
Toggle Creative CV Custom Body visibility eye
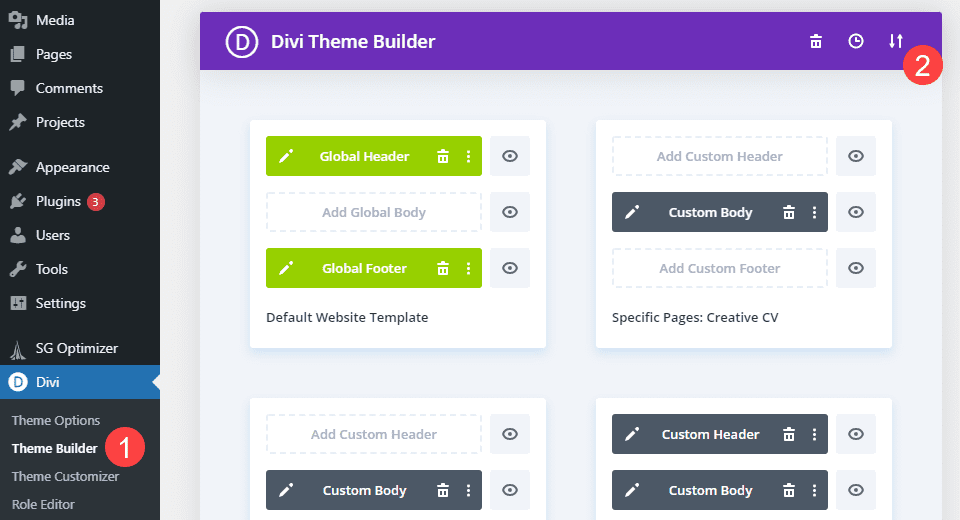click(856, 212)
